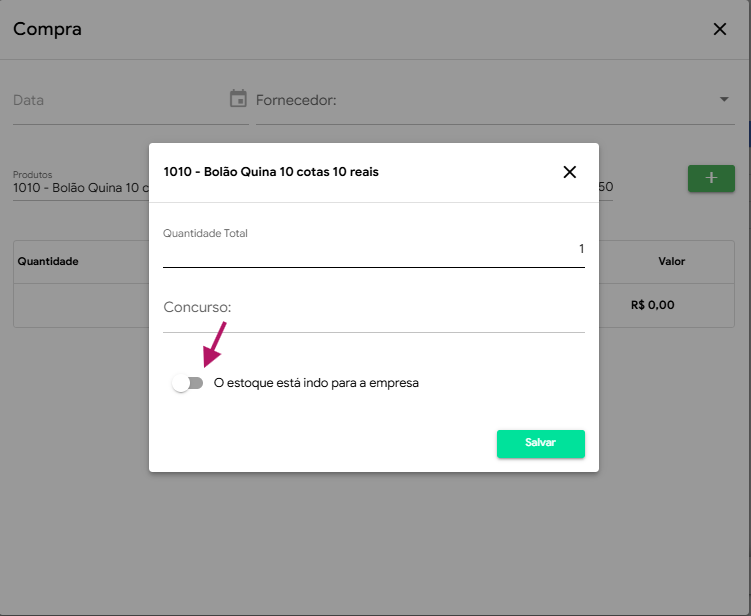The height and width of the screenshot is (616, 751).
Task: Click the modal title '1010 - Bolão Quina'
Action: [271, 172]
